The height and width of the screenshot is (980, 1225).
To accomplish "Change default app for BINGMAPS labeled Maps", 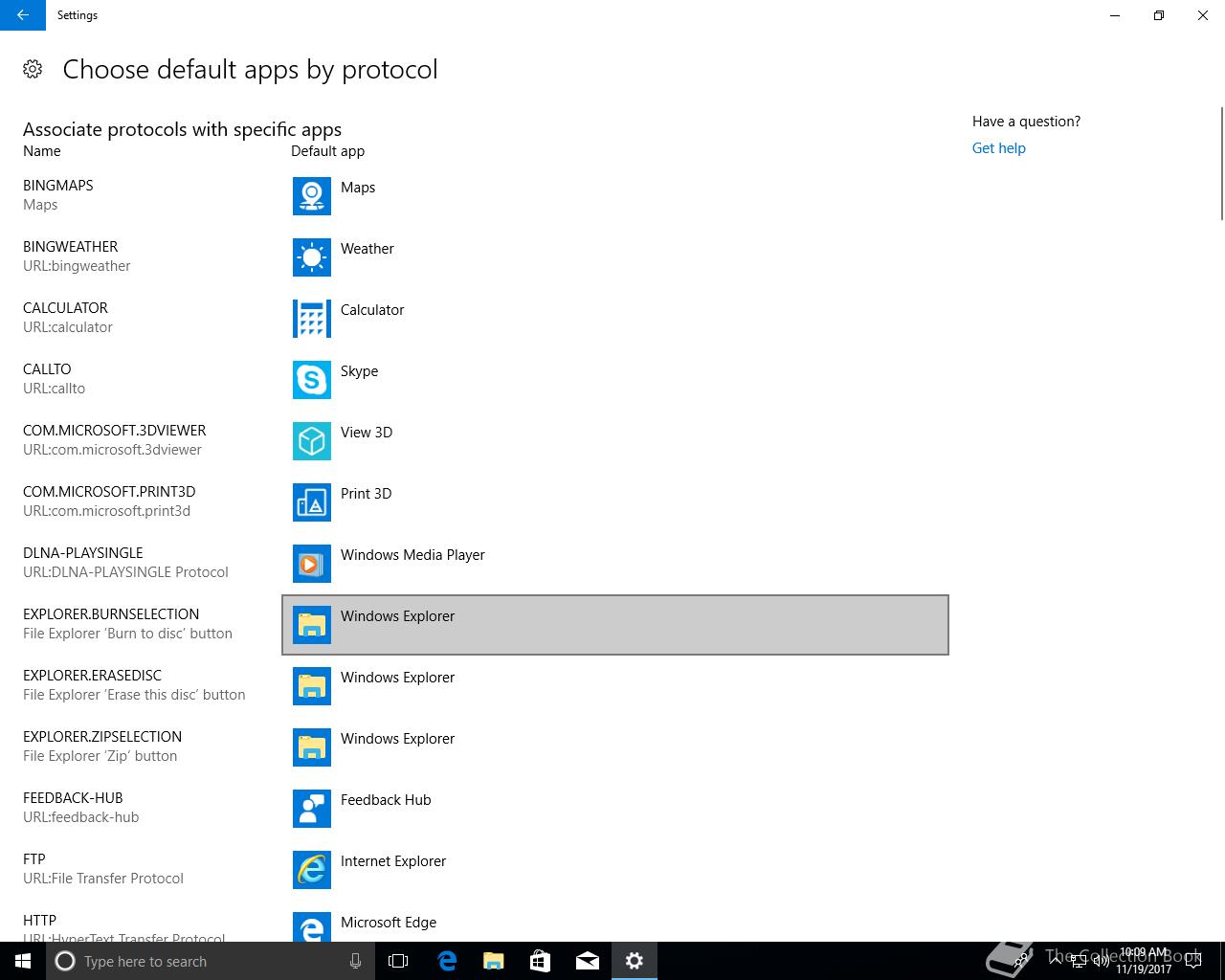I will [615, 196].
